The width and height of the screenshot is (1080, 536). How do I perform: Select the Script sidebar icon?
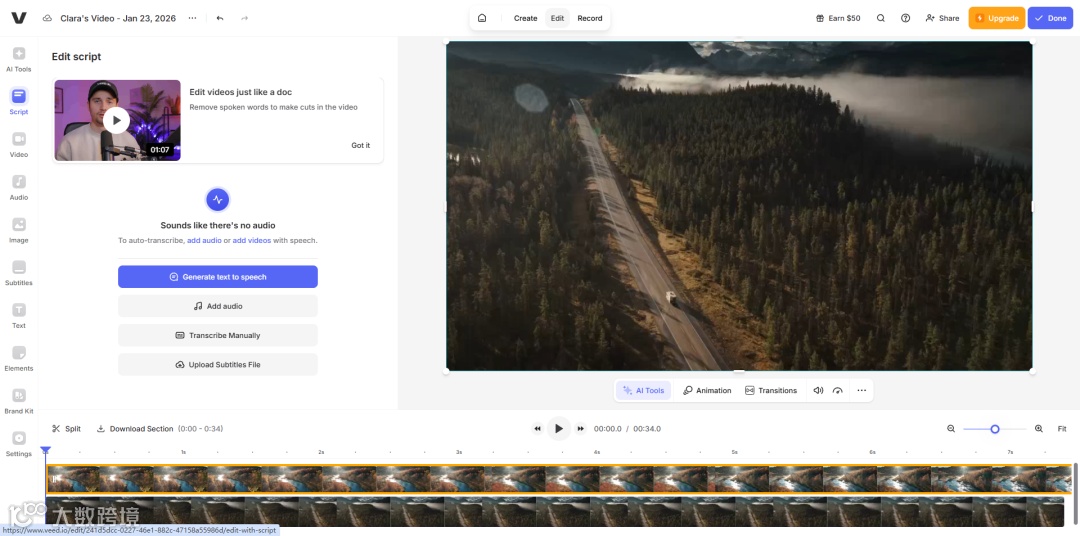[x=19, y=101]
